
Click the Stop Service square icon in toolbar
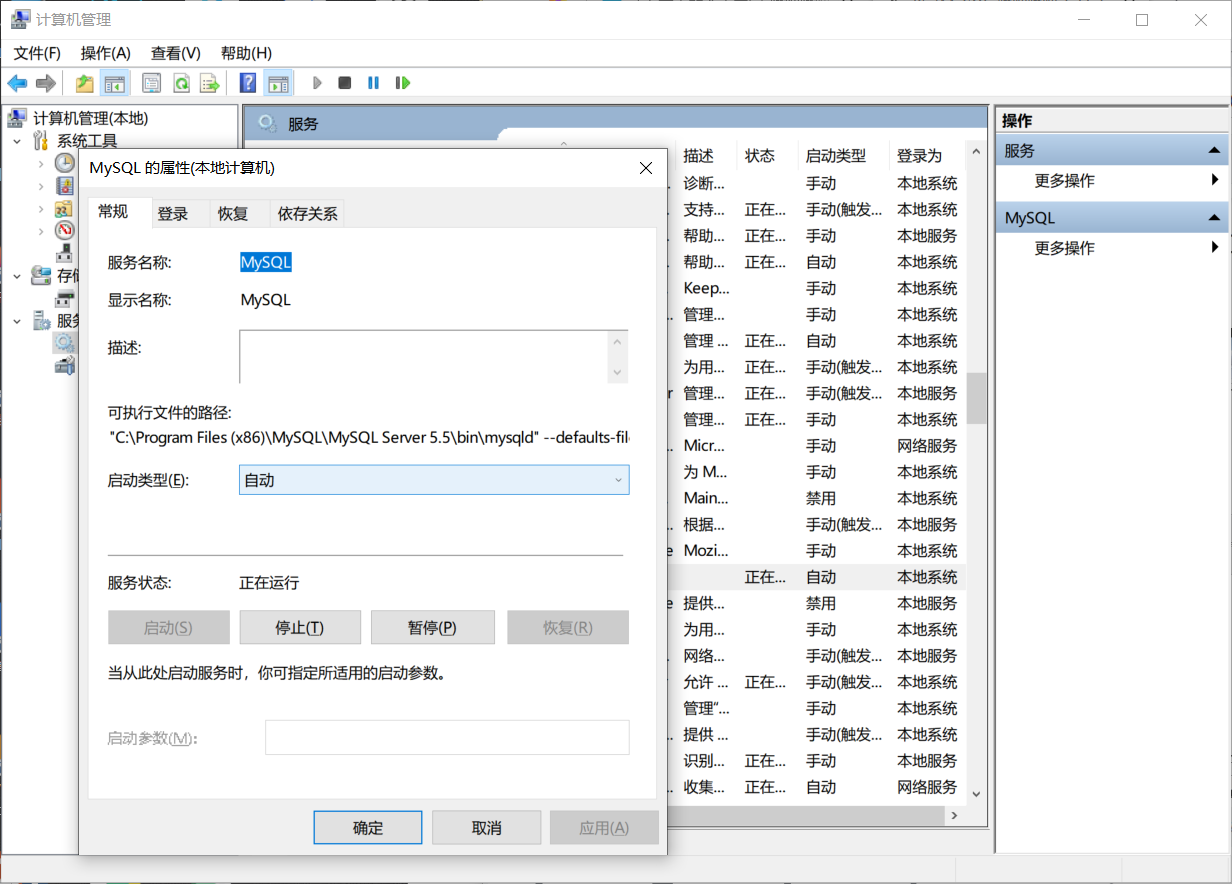345,83
